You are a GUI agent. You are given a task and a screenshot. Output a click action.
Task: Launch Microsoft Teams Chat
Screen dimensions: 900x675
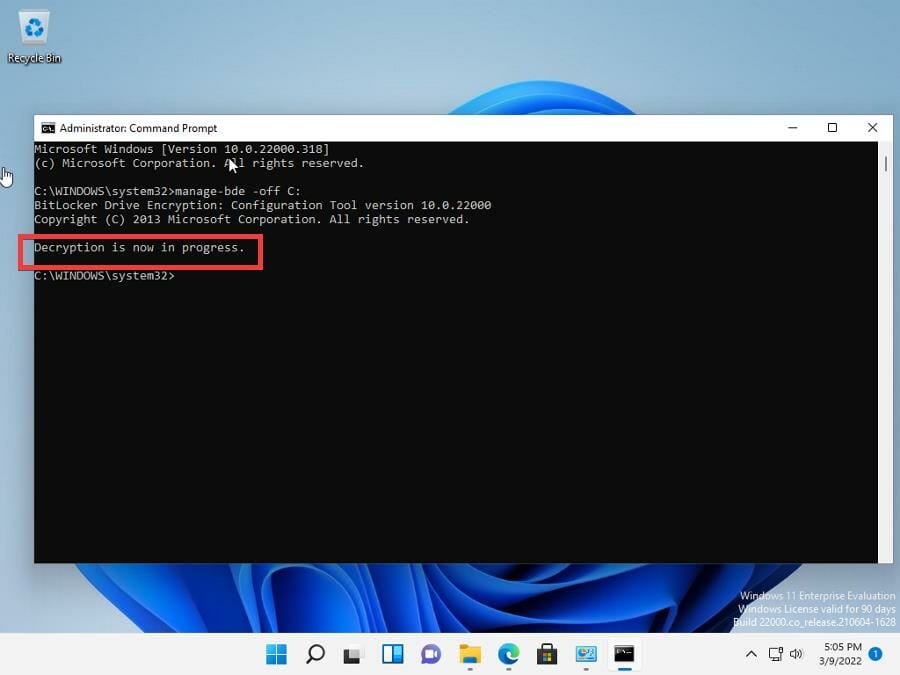pyautogui.click(x=430, y=655)
